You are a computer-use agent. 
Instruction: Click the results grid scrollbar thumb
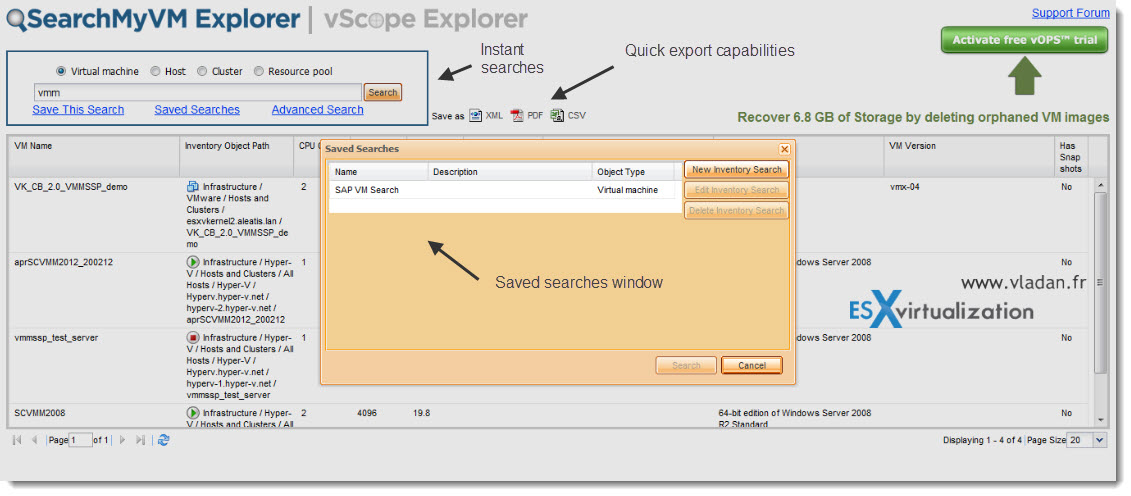pos(1100,282)
